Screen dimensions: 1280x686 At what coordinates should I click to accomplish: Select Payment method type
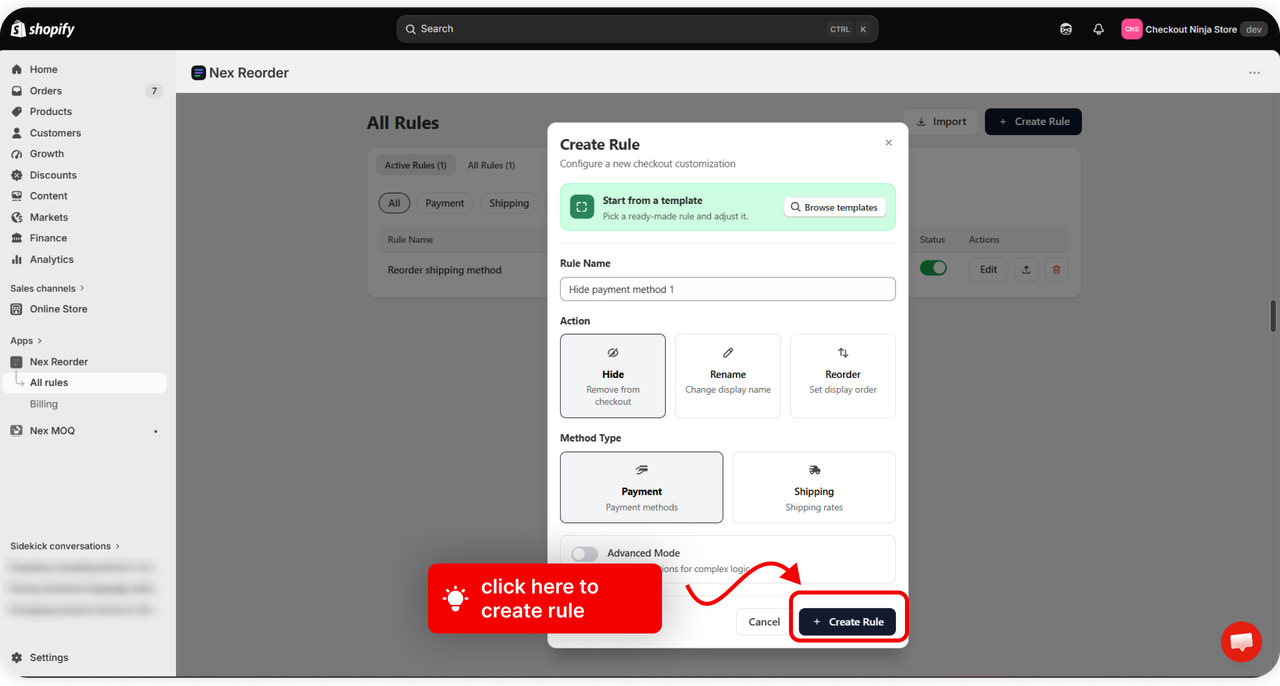tap(642, 487)
